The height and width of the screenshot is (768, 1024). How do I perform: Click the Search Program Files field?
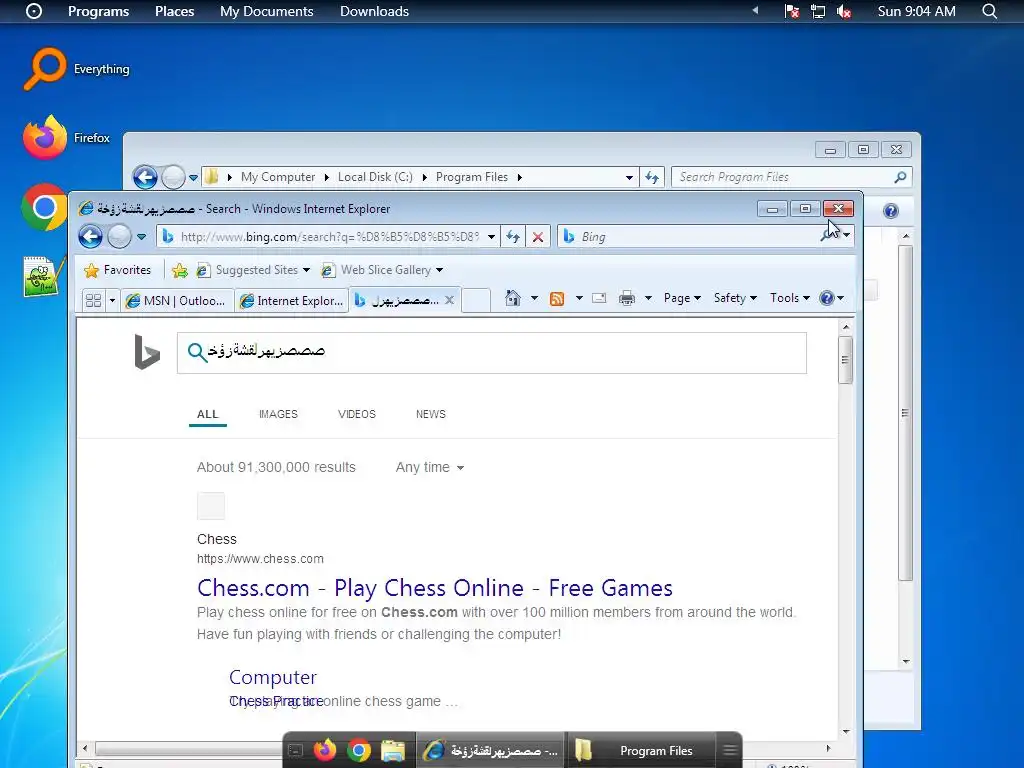point(784,177)
